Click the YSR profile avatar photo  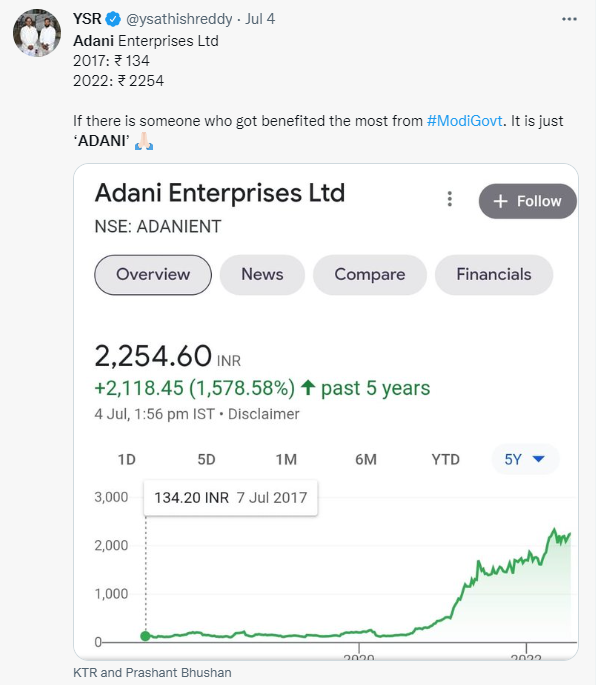(x=37, y=33)
